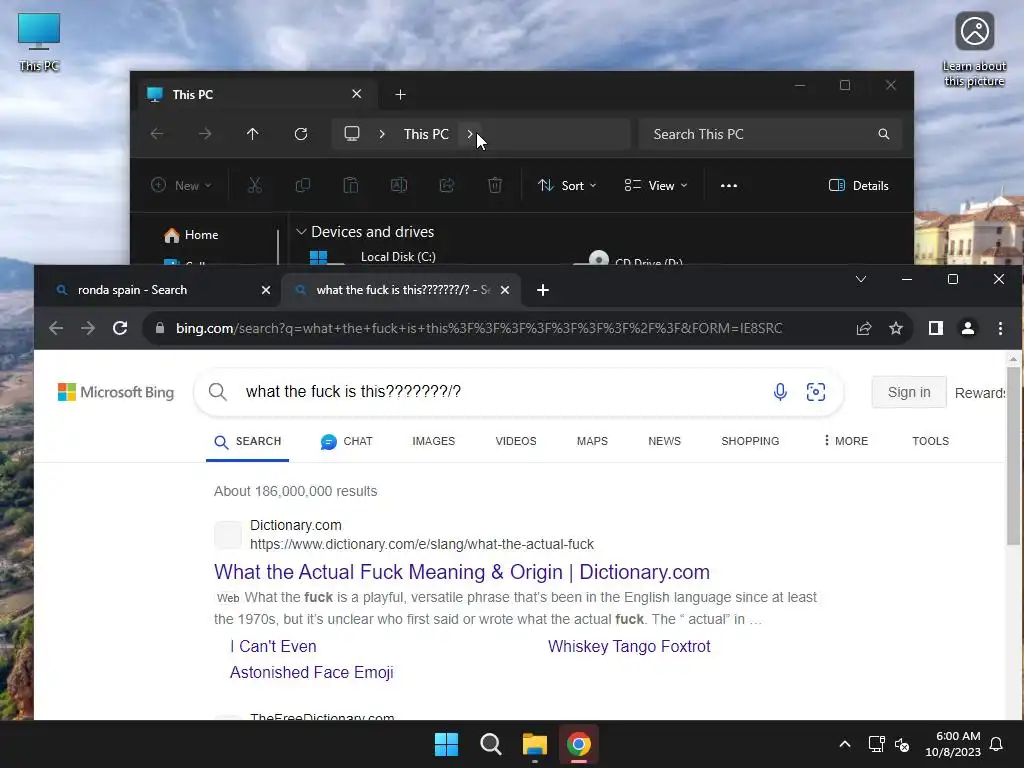This screenshot has width=1024, height=768.
Task: Click the Explorer search magnifier icon
Action: pos(884,134)
